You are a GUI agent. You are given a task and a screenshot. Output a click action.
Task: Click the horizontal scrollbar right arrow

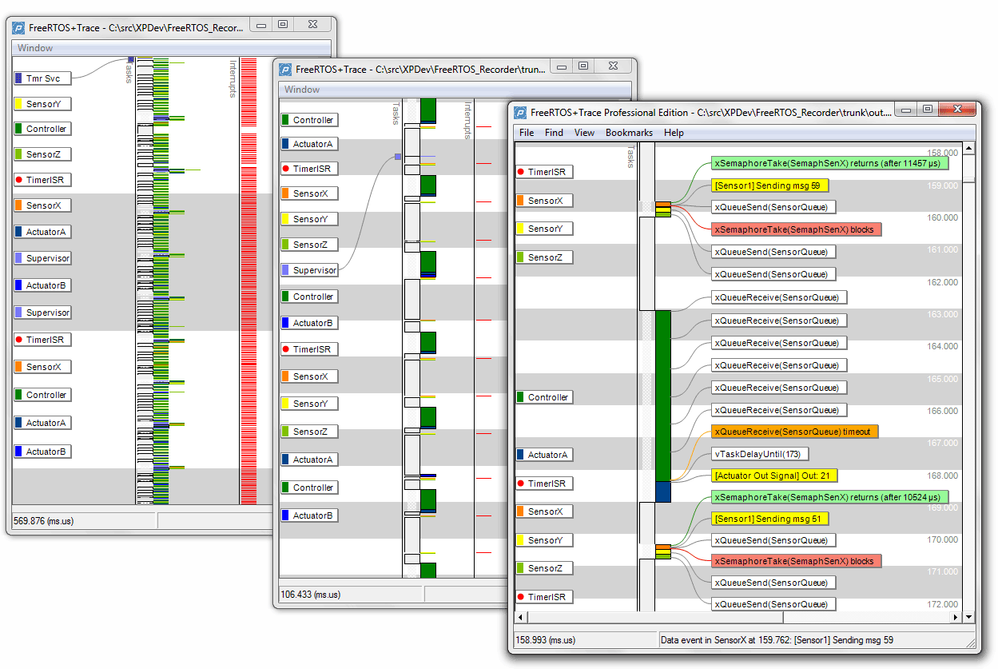pyautogui.click(x=955, y=617)
